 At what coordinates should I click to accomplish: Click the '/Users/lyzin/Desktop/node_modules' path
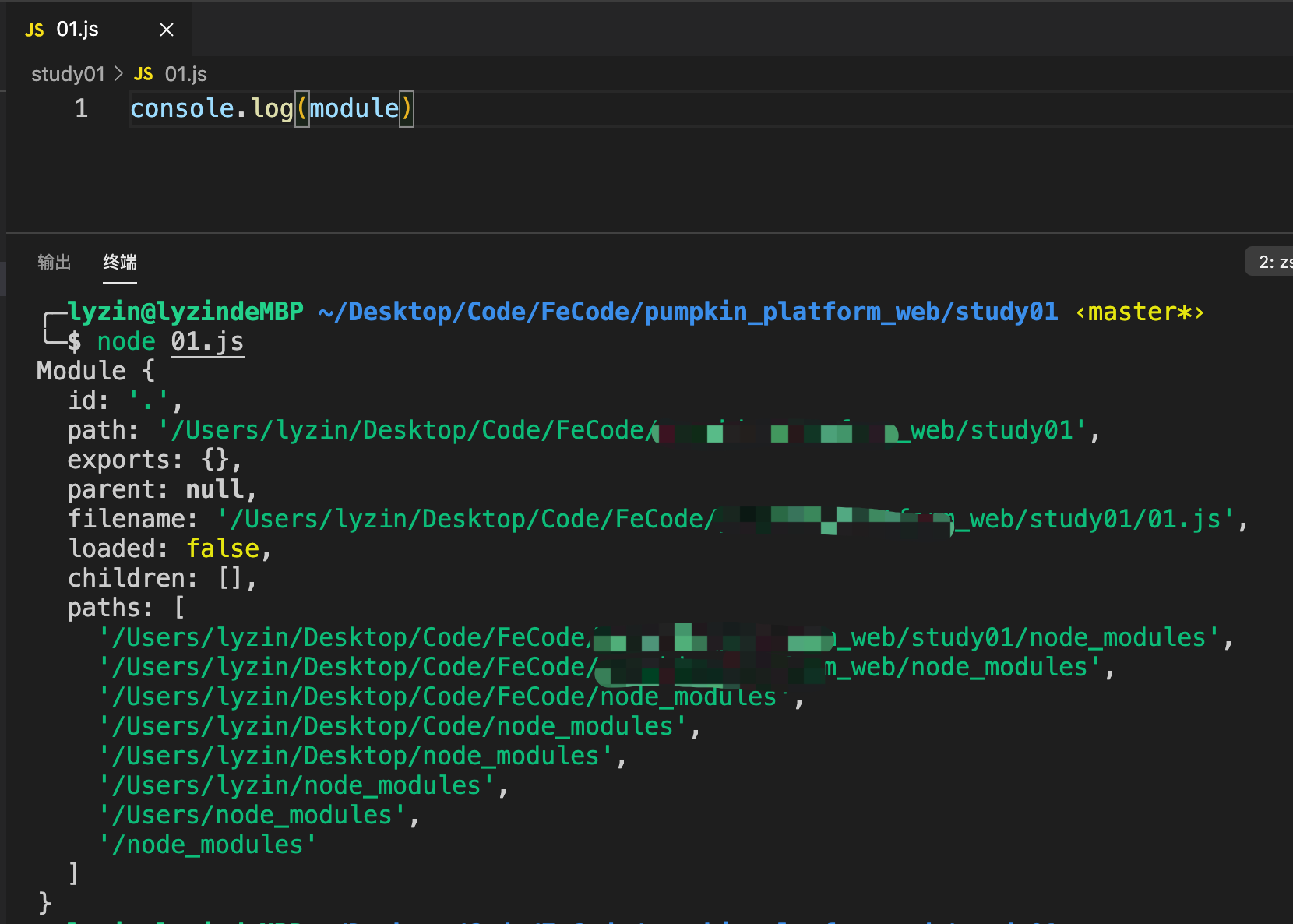(x=357, y=756)
